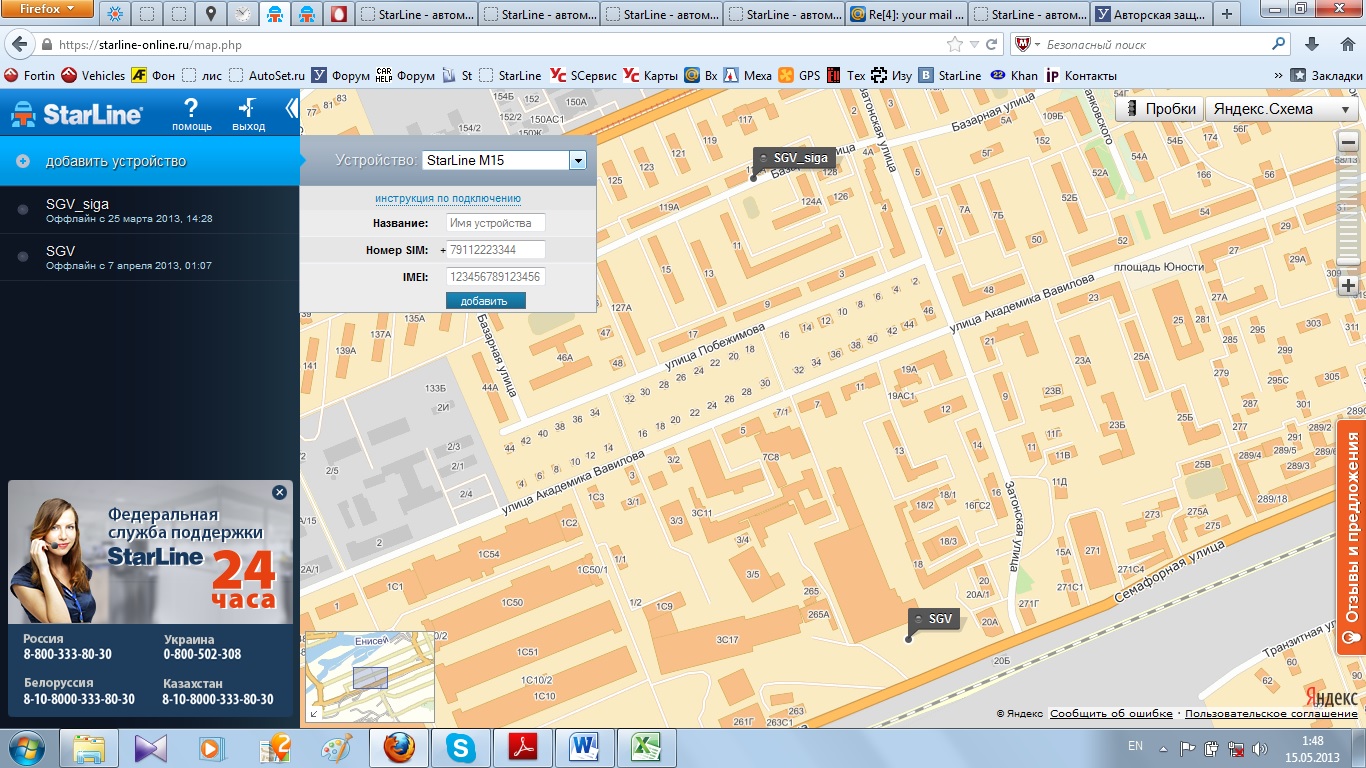Open the StarLine help (помощь) icon

(x=191, y=112)
